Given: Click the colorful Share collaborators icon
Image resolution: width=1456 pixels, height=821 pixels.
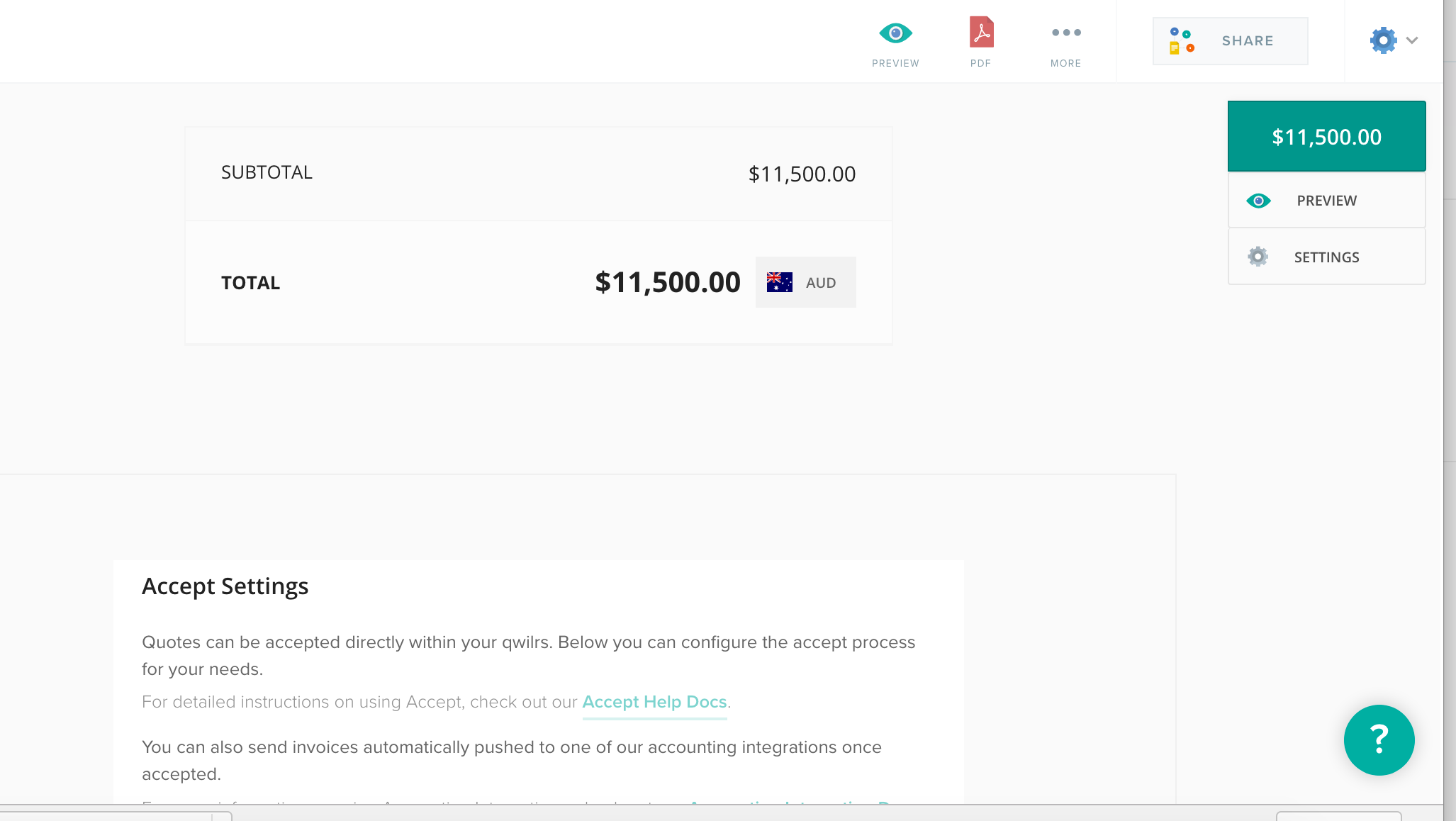Looking at the screenshot, I should click(x=1181, y=41).
